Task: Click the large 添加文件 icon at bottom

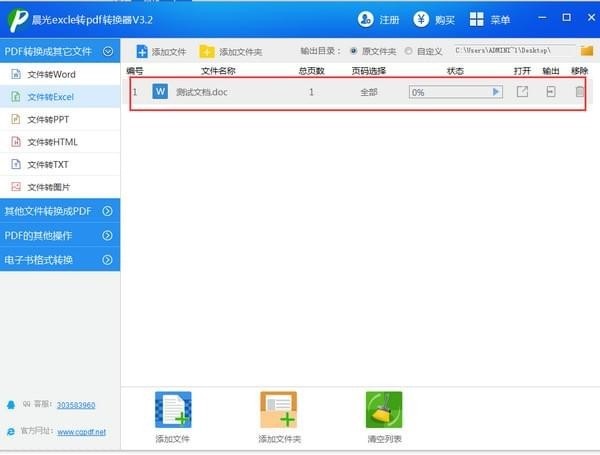Action: point(173,409)
